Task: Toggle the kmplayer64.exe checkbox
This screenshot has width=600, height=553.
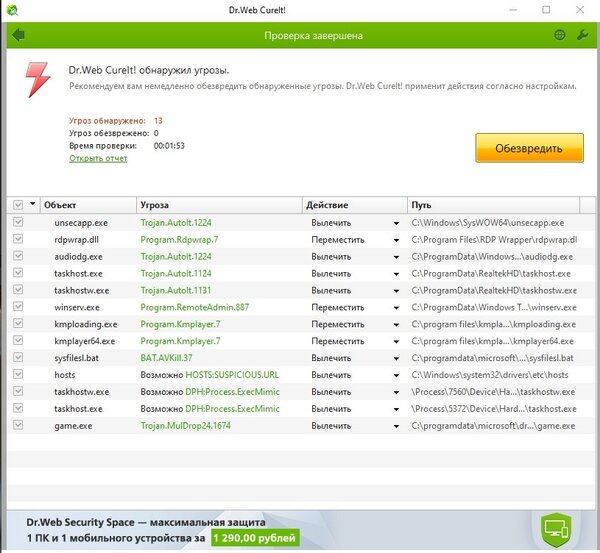Action: [18, 341]
